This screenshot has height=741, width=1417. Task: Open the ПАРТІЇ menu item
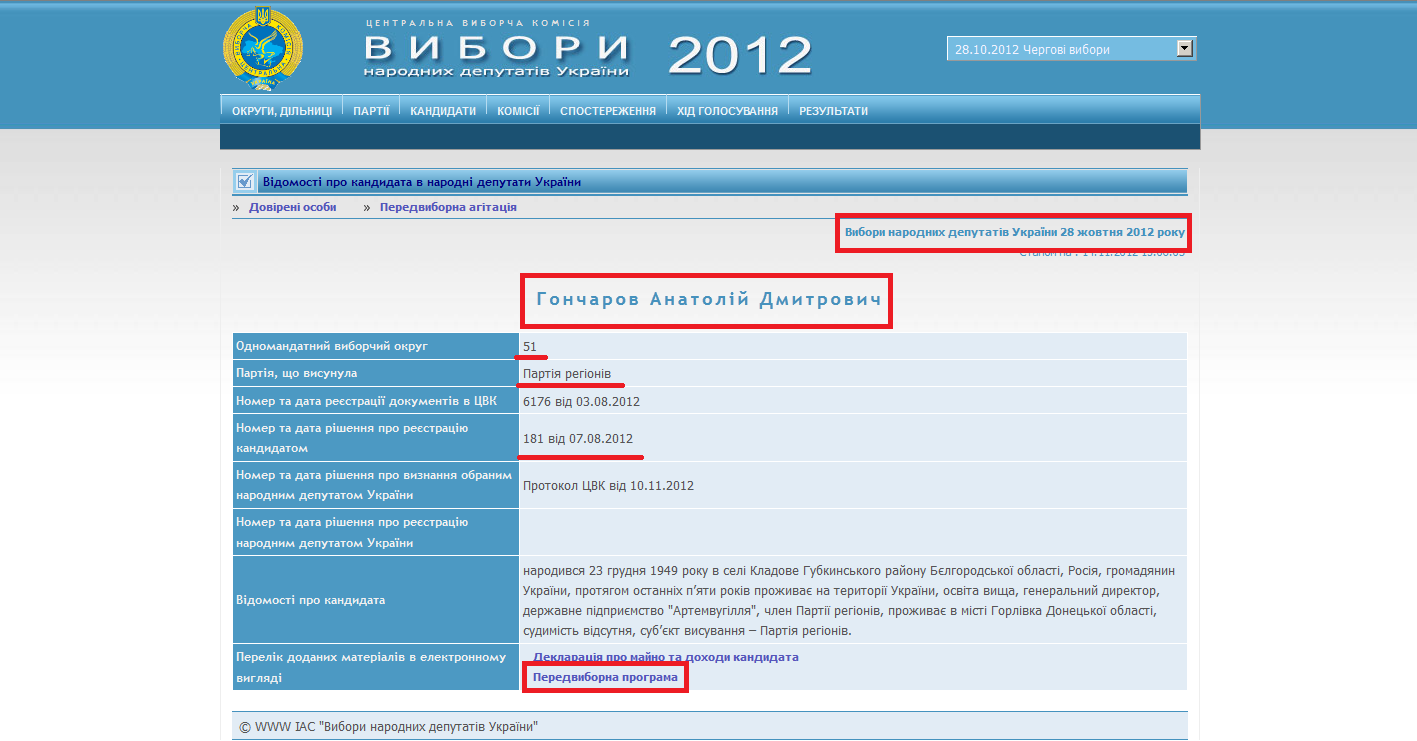click(371, 111)
